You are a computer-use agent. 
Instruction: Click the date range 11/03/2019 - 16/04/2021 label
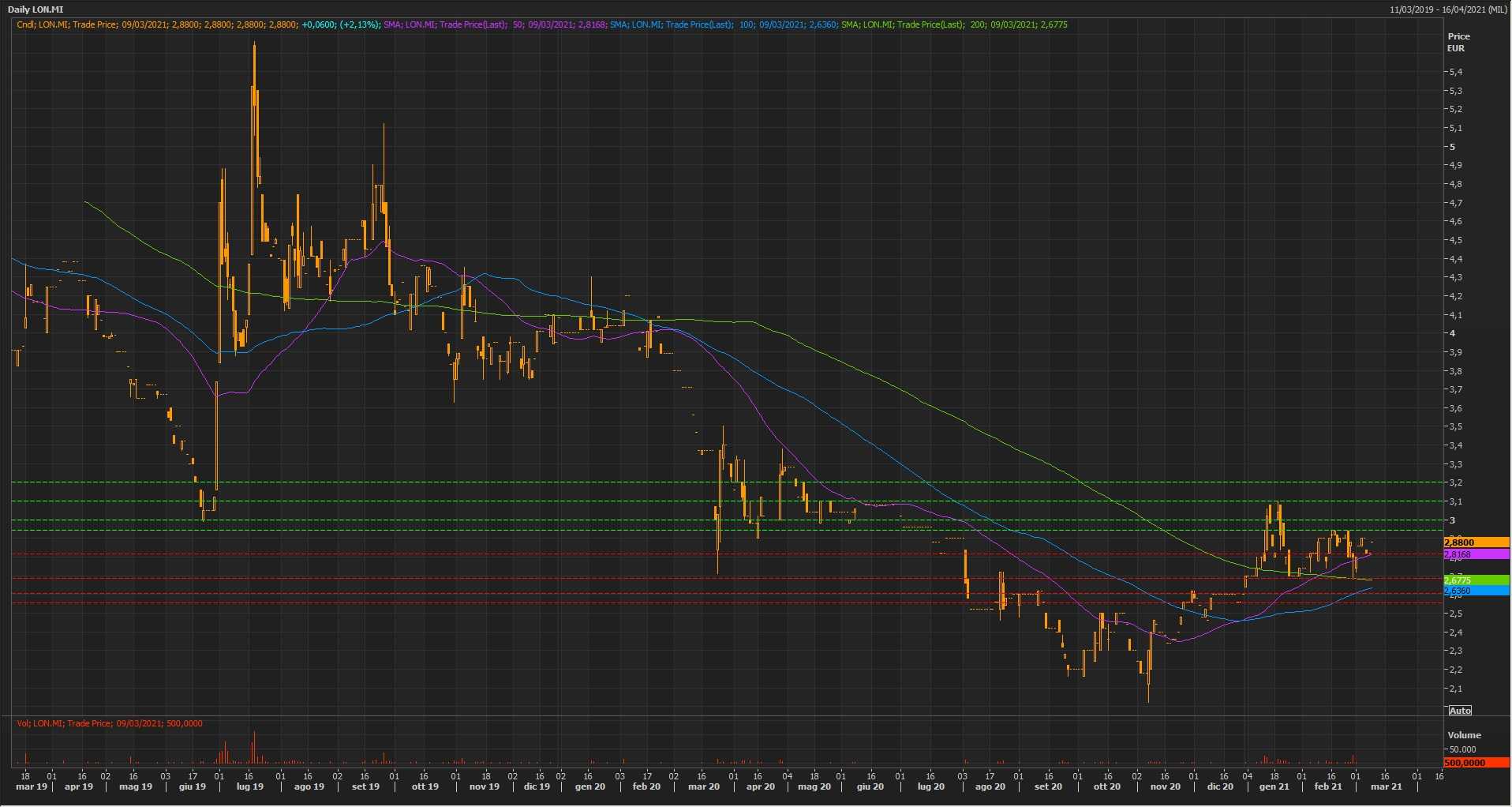[1448, 9]
